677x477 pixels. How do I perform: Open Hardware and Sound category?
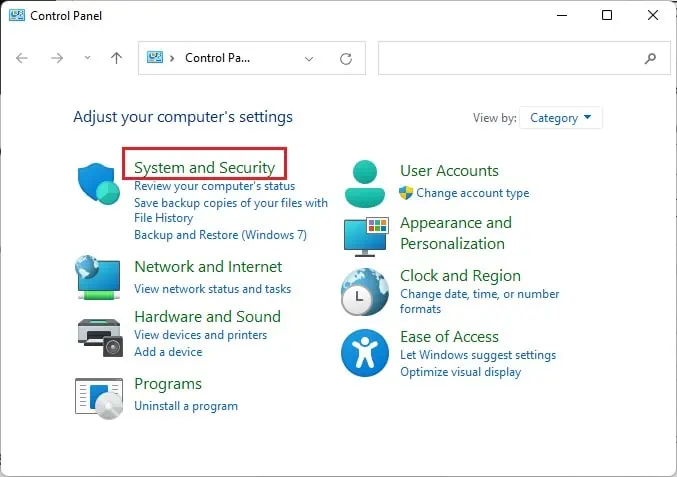point(207,317)
